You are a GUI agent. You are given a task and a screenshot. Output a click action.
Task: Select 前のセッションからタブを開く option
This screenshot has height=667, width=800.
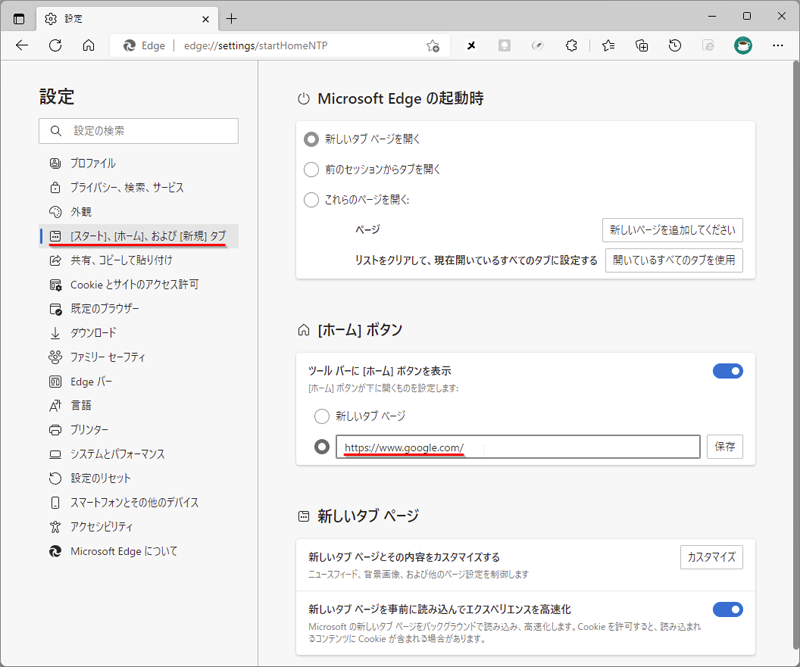tap(311, 169)
